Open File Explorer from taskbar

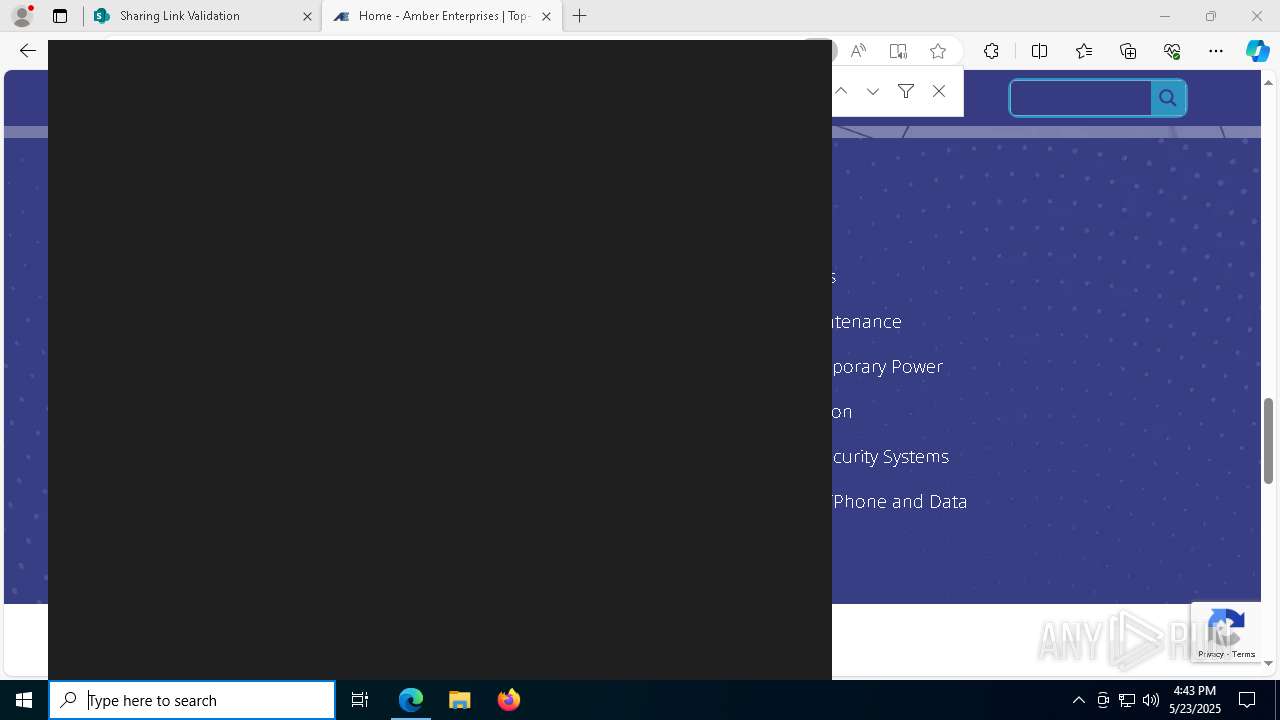[460, 700]
